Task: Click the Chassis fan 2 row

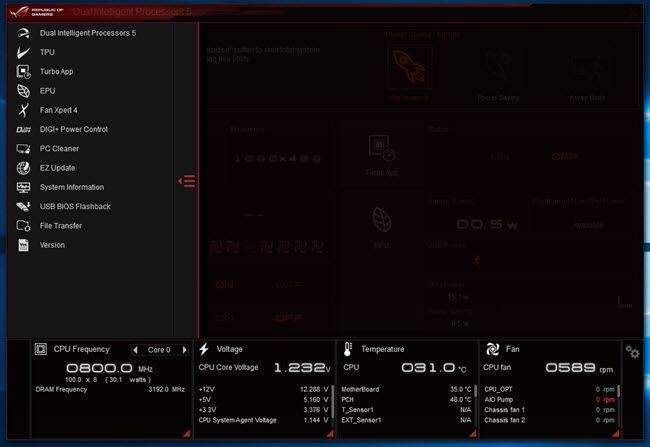Action: 549,420
